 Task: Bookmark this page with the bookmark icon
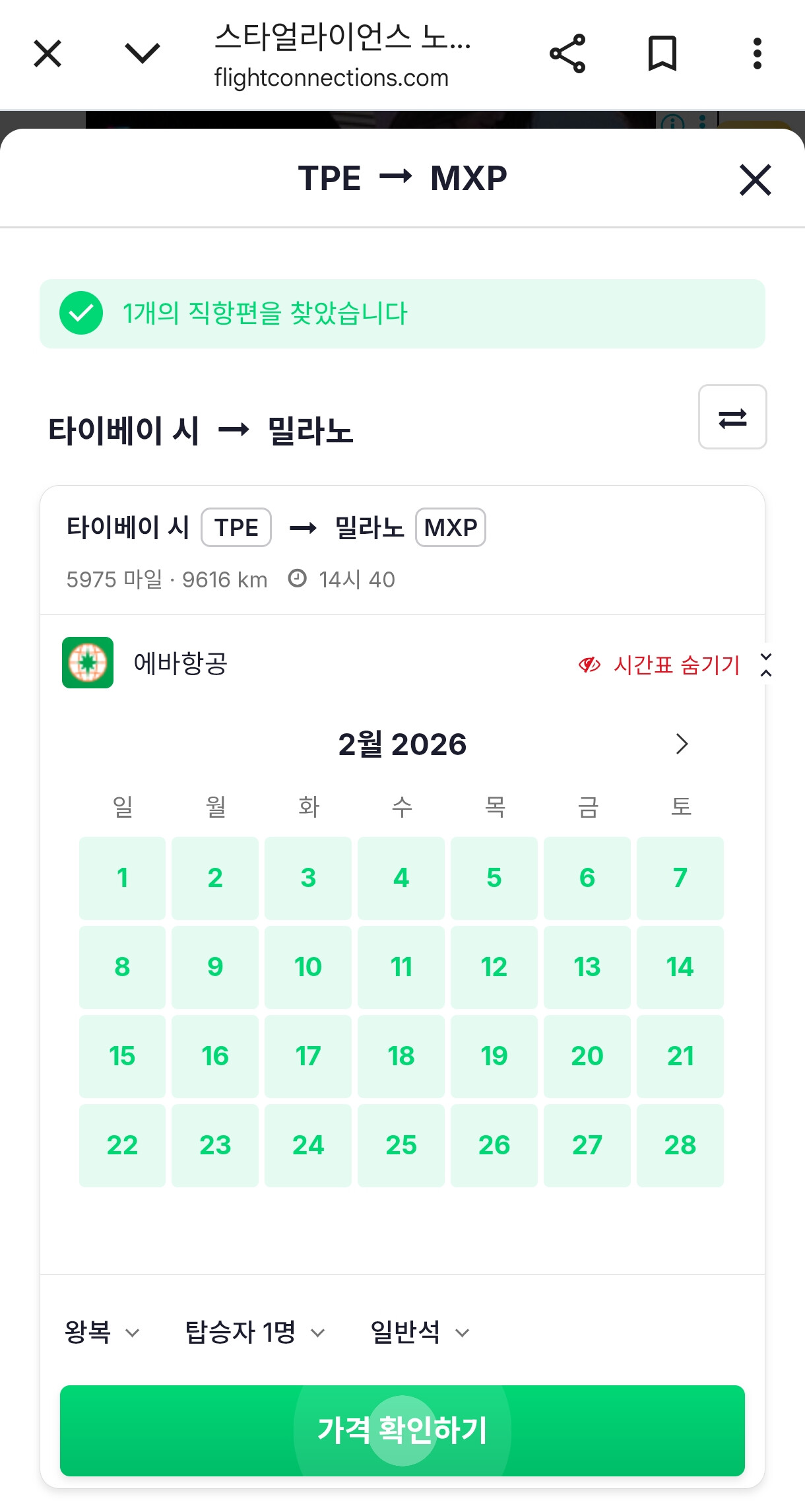(x=662, y=53)
